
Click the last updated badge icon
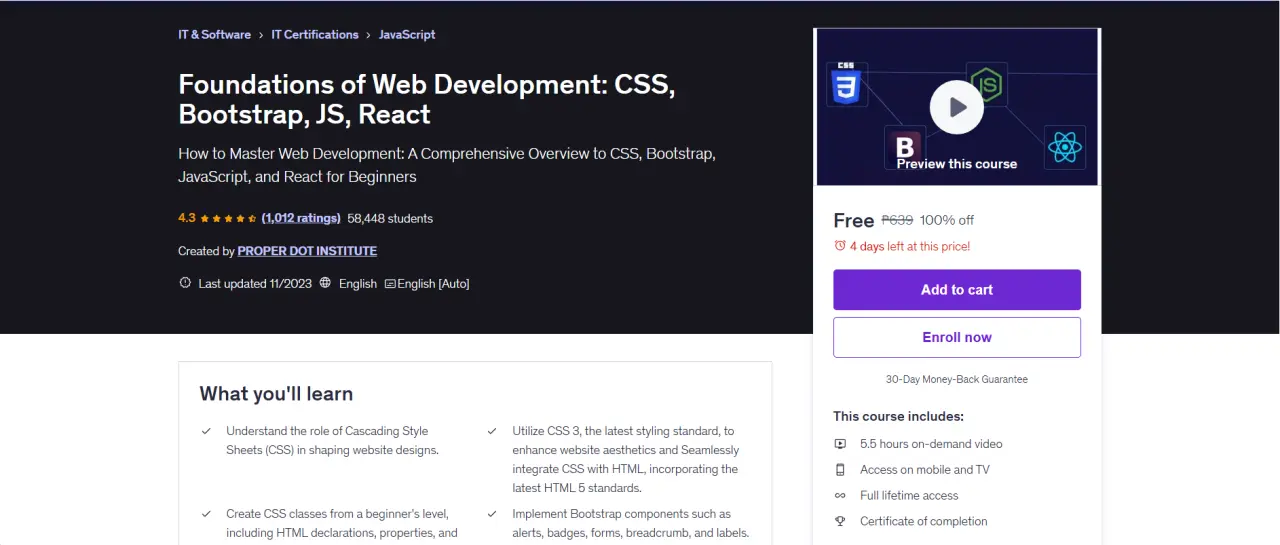coord(185,283)
